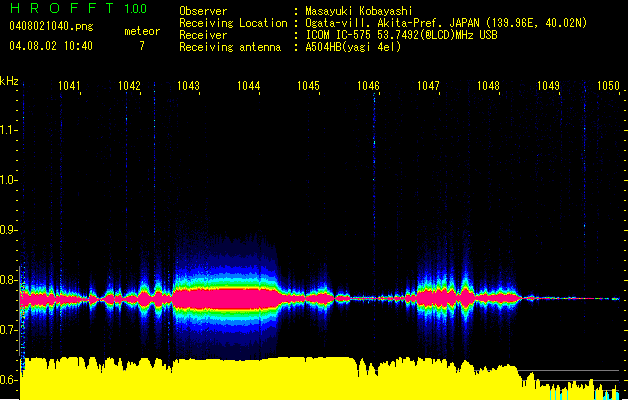Click the 1042 time marker
Screen dimensions: 629x400
point(129,86)
